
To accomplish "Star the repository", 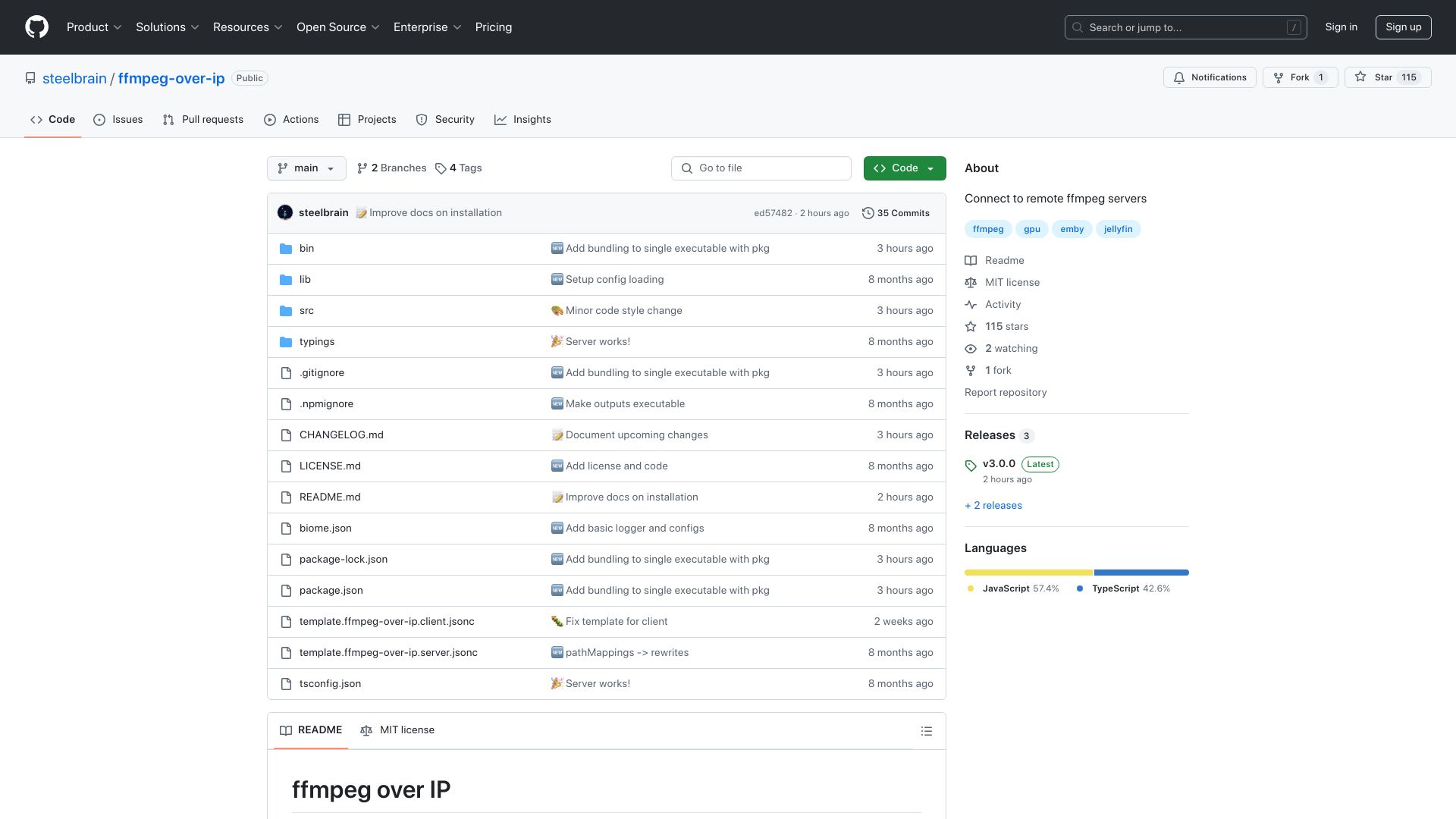I will tap(1387, 77).
